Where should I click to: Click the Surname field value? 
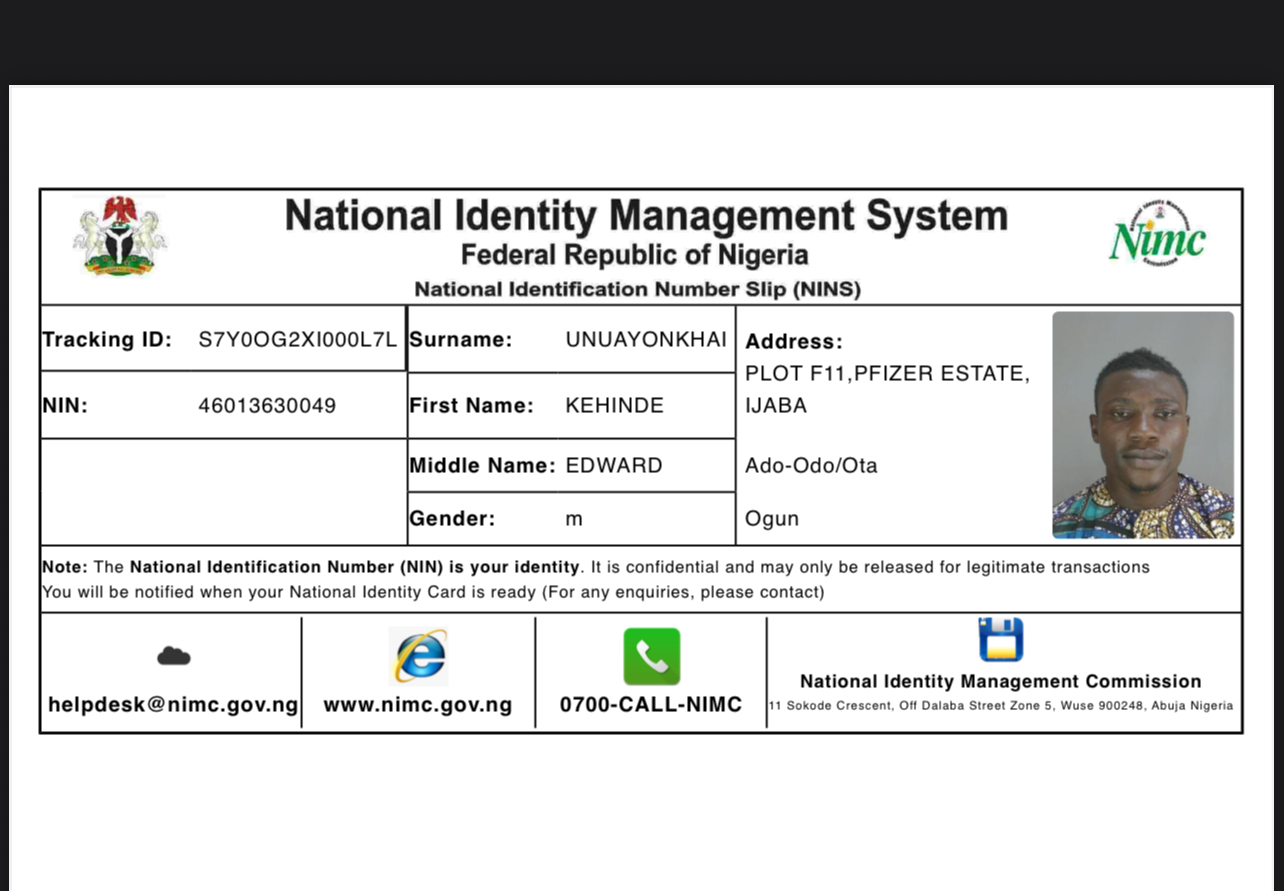646,339
